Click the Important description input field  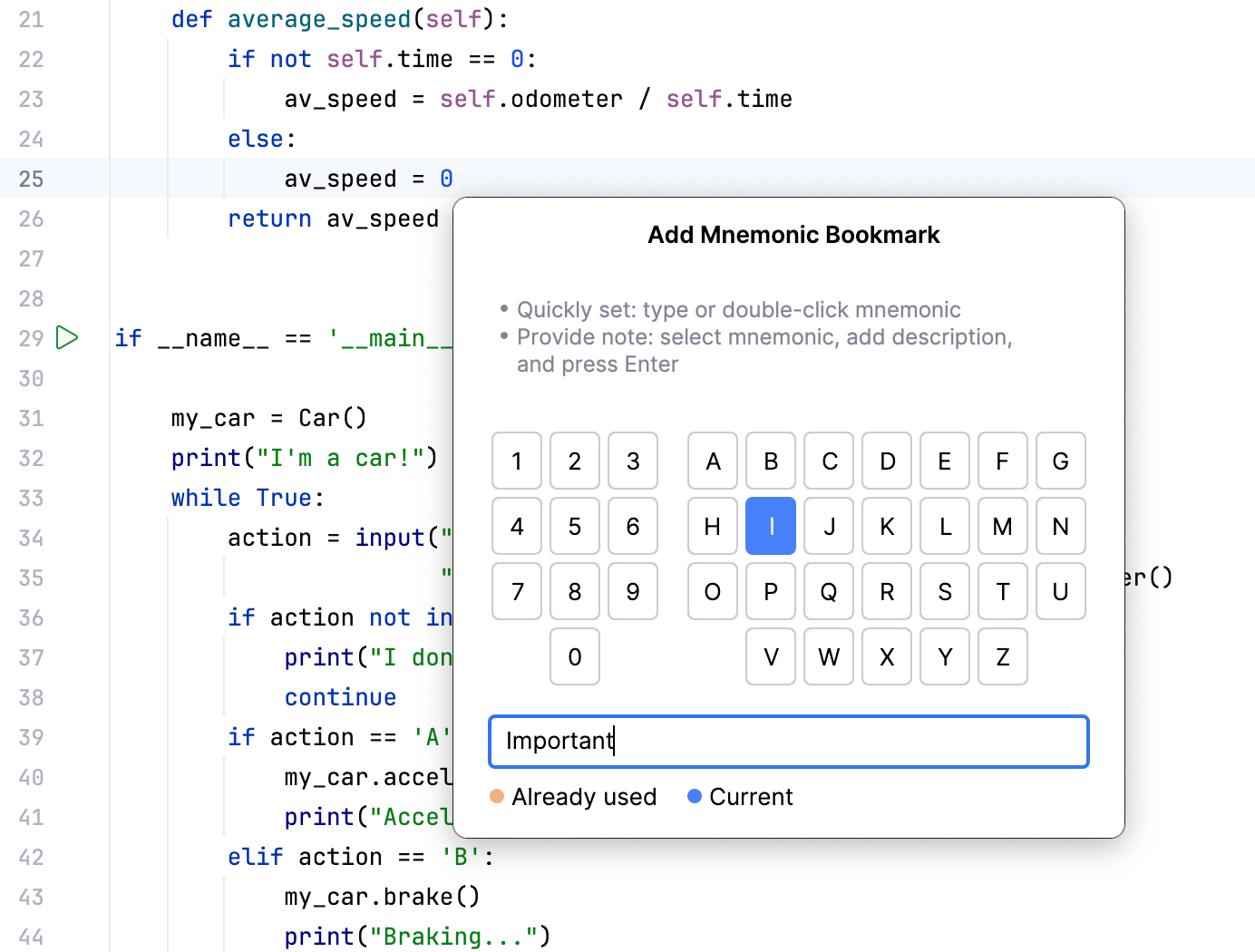[x=788, y=742]
